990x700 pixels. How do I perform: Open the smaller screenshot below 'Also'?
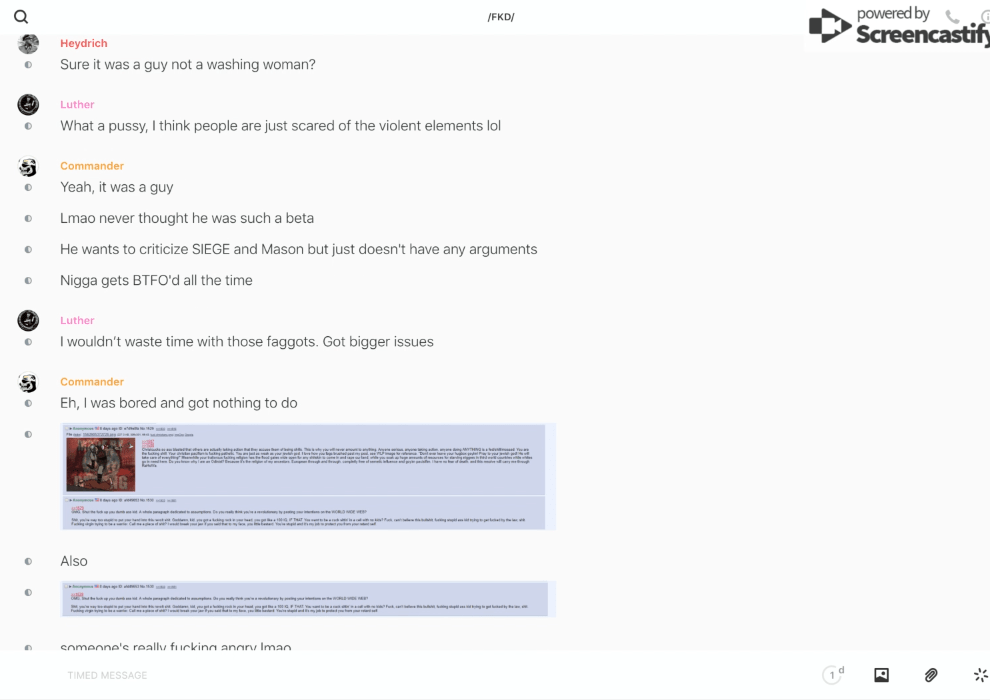coord(307,599)
